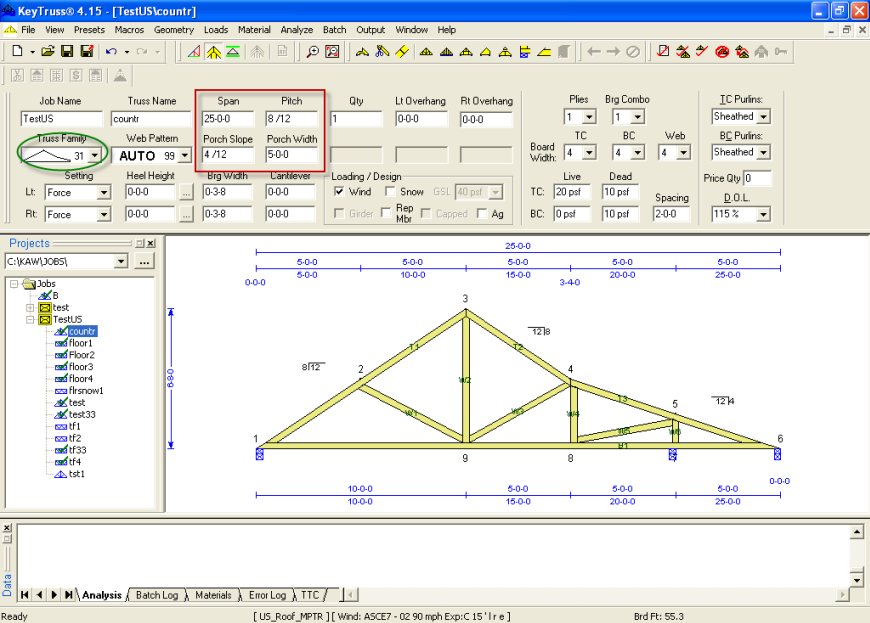
Task: Click the first data record button
Action: pyautogui.click(x=24, y=595)
